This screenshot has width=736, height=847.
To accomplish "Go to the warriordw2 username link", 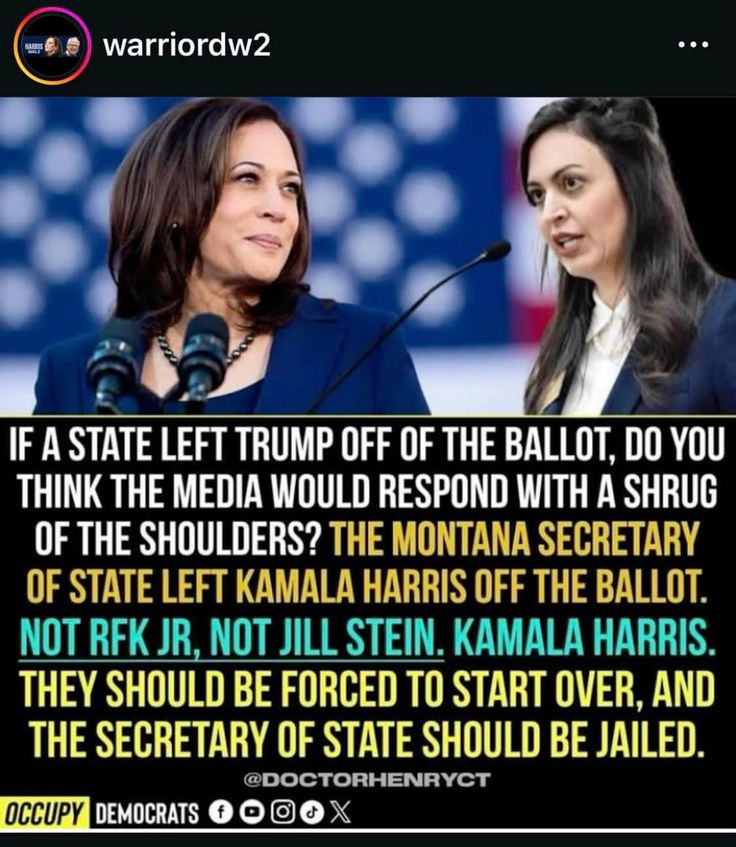I will pos(186,45).
